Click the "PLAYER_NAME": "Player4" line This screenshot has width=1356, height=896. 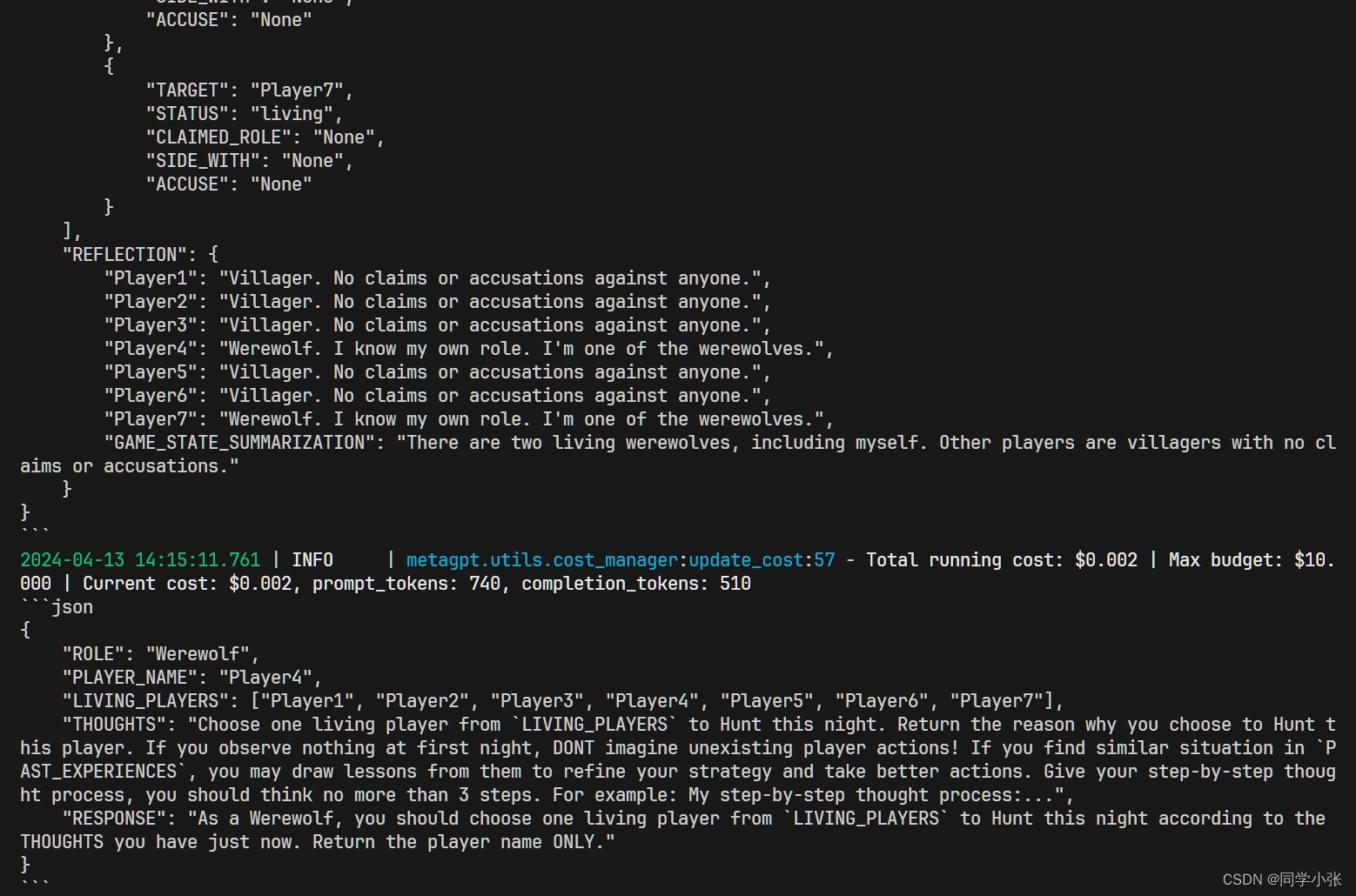[192, 678]
